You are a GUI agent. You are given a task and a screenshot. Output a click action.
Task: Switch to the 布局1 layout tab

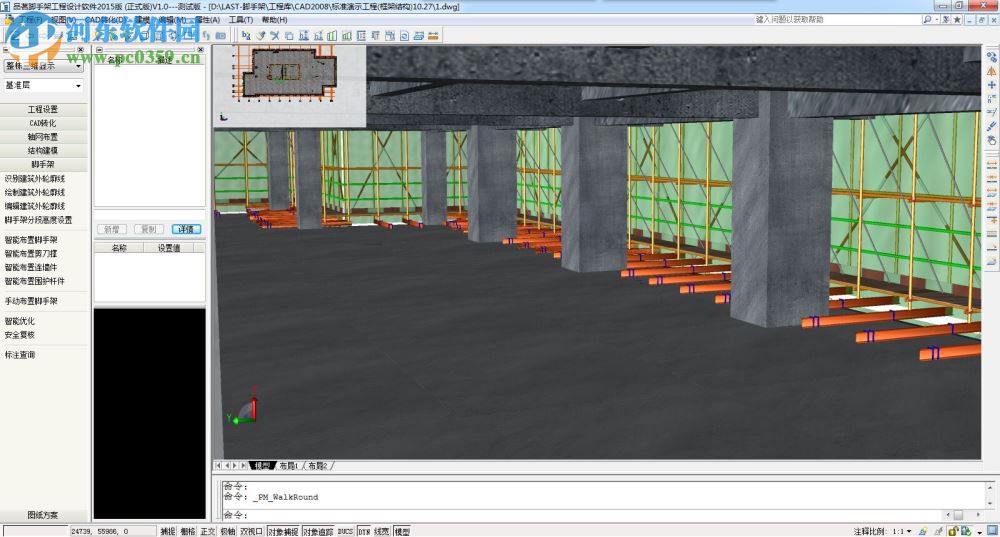tap(288, 466)
